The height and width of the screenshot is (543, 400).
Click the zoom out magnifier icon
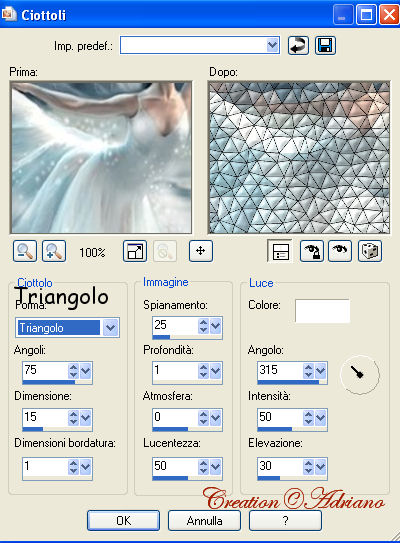pyautogui.click(x=25, y=251)
